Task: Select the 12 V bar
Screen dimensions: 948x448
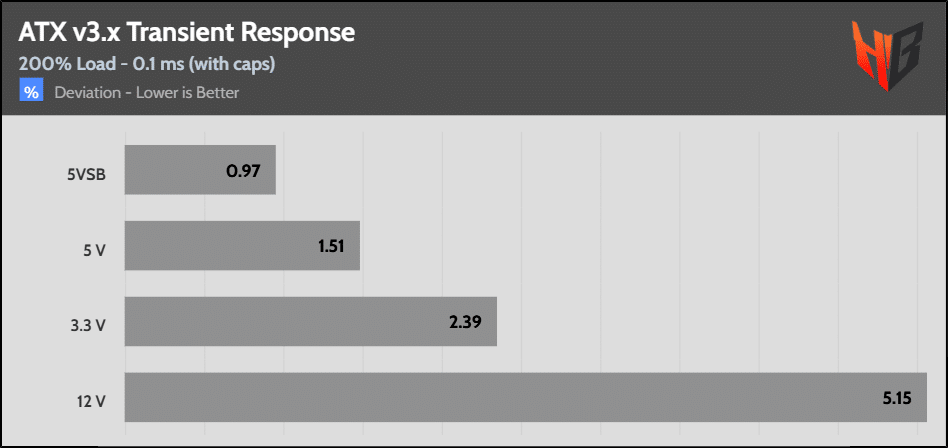Action: point(526,397)
